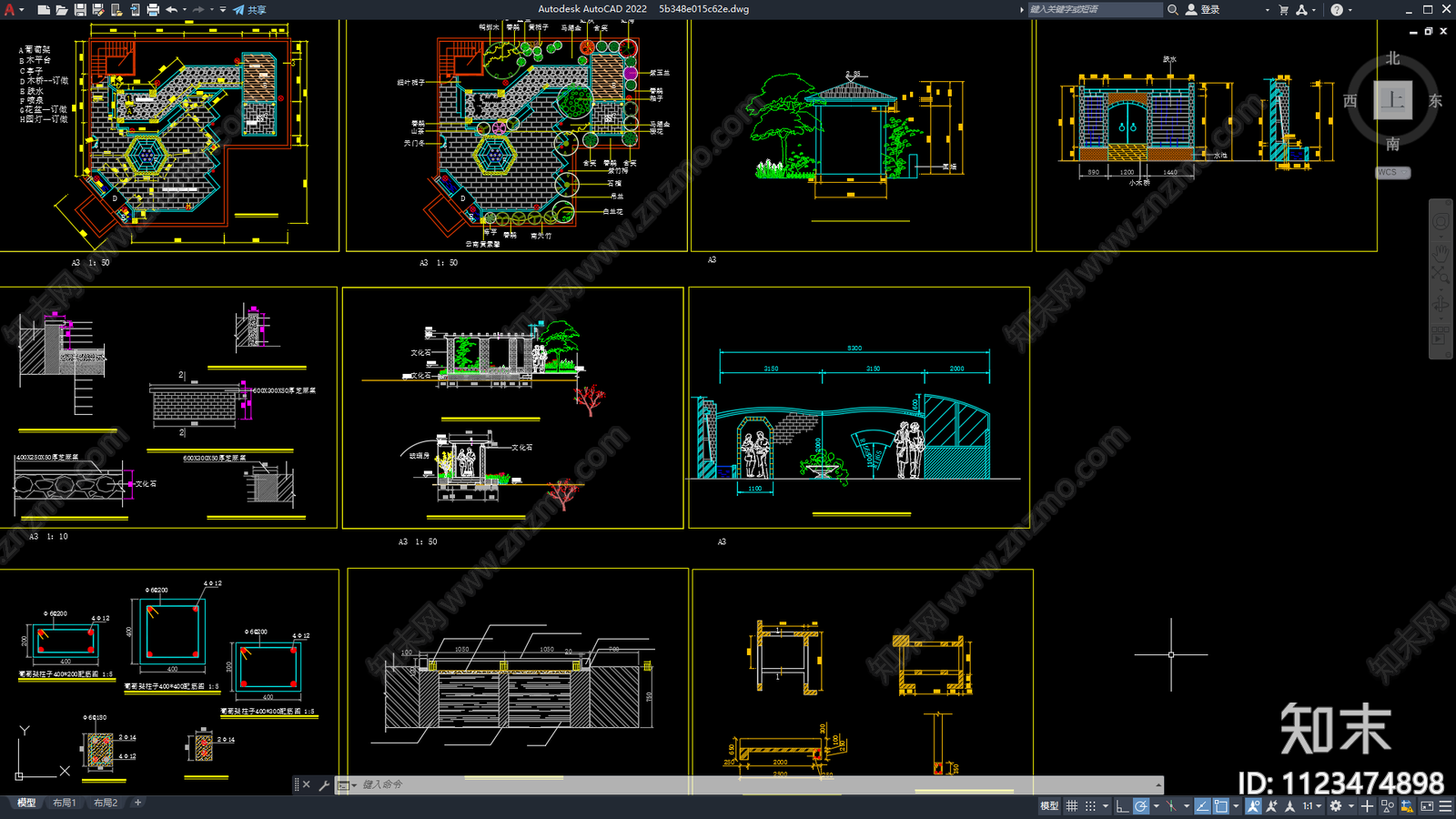Image resolution: width=1456 pixels, height=819 pixels.
Task: Toggle ortho mode in the status bar
Action: click(x=1122, y=806)
